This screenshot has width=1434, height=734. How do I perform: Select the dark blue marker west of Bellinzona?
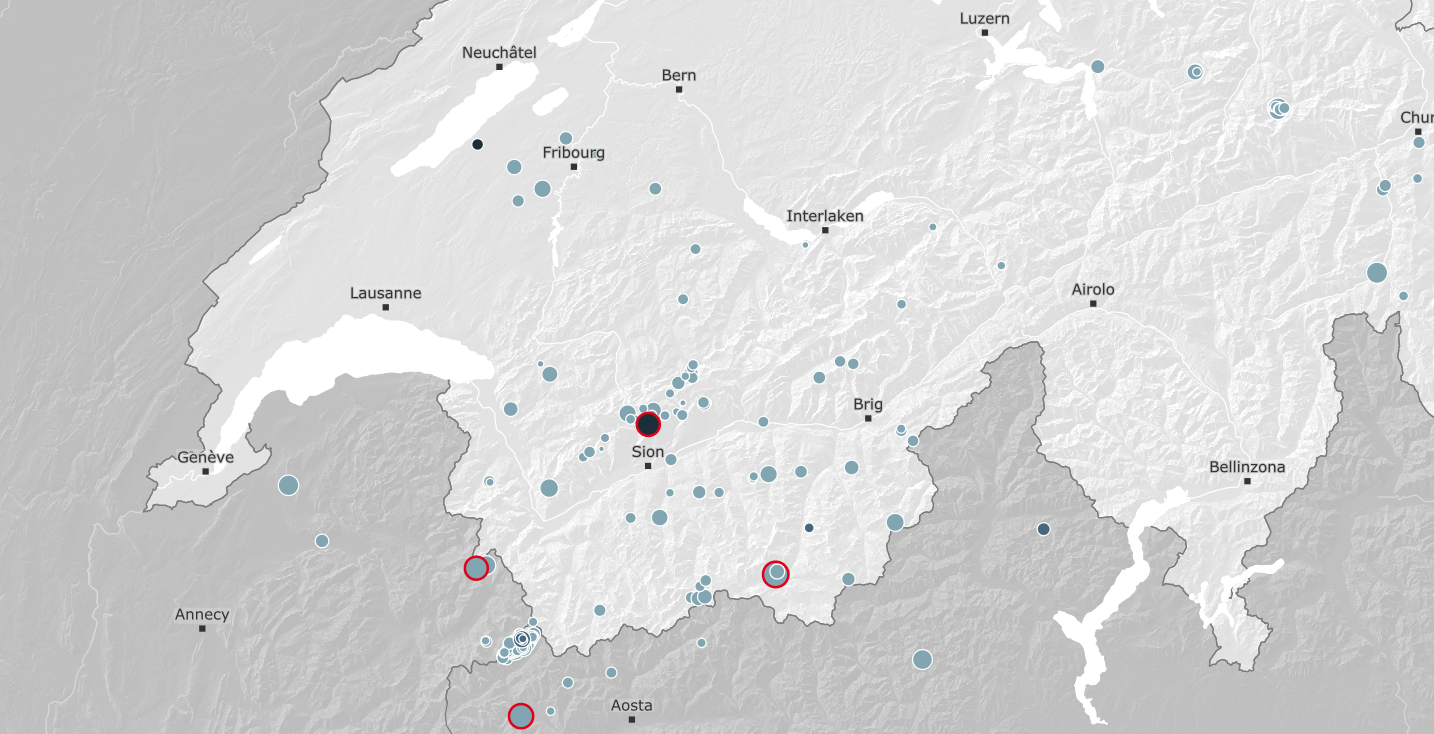pos(1044,529)
